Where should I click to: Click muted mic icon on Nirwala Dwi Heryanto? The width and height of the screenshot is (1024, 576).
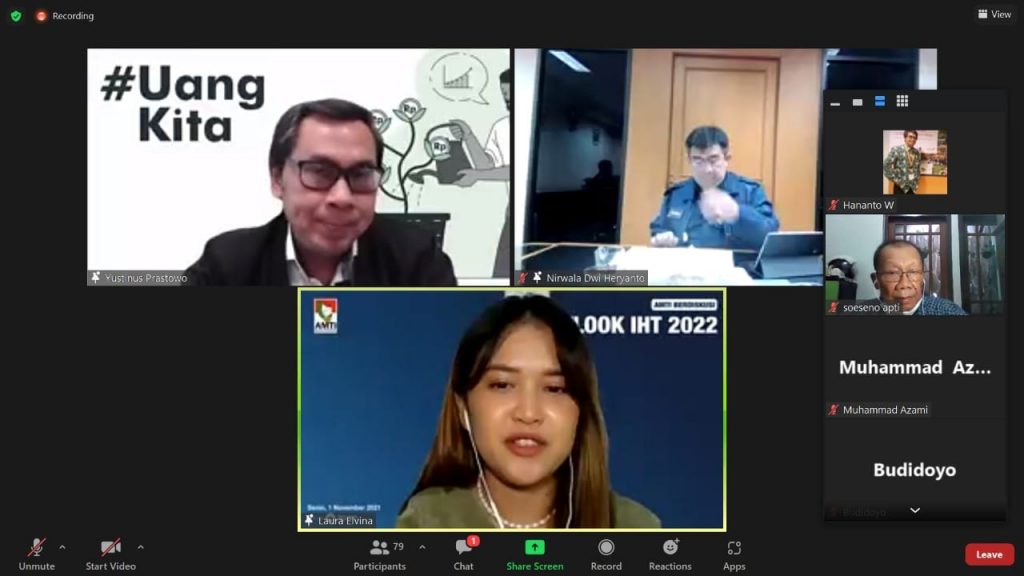(523, 278)
